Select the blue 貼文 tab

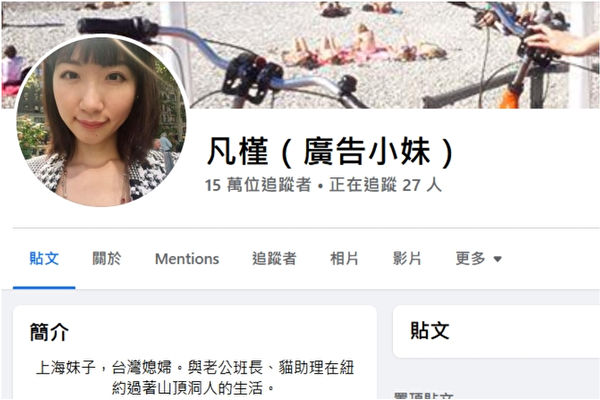tap(44, 259)
